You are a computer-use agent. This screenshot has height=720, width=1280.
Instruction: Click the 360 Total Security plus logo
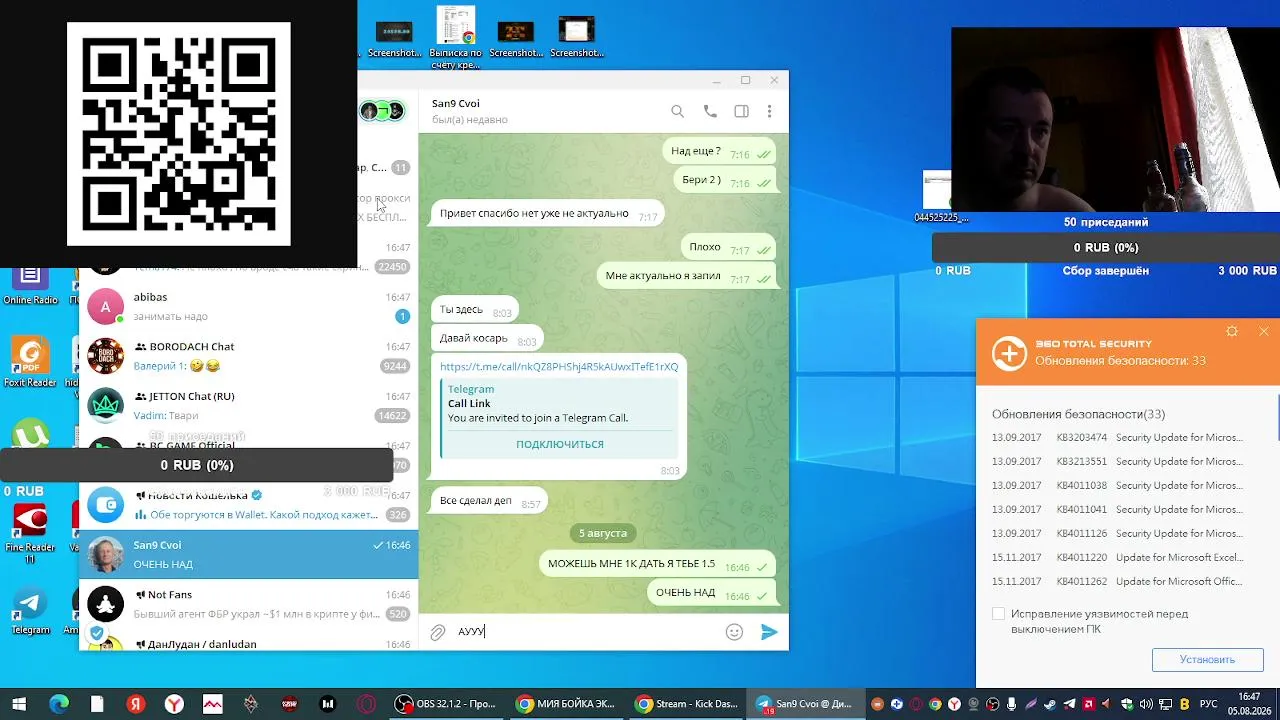coord(1009,354)
